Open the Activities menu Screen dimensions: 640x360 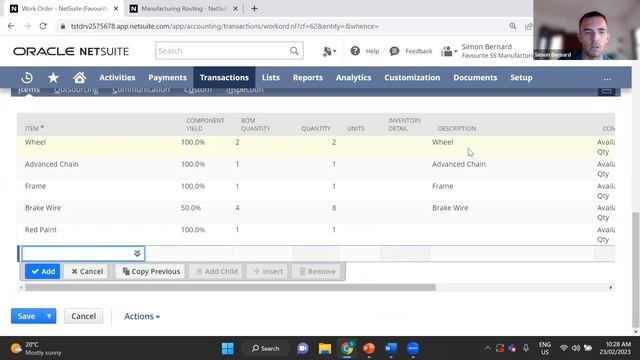pos(117,78)
